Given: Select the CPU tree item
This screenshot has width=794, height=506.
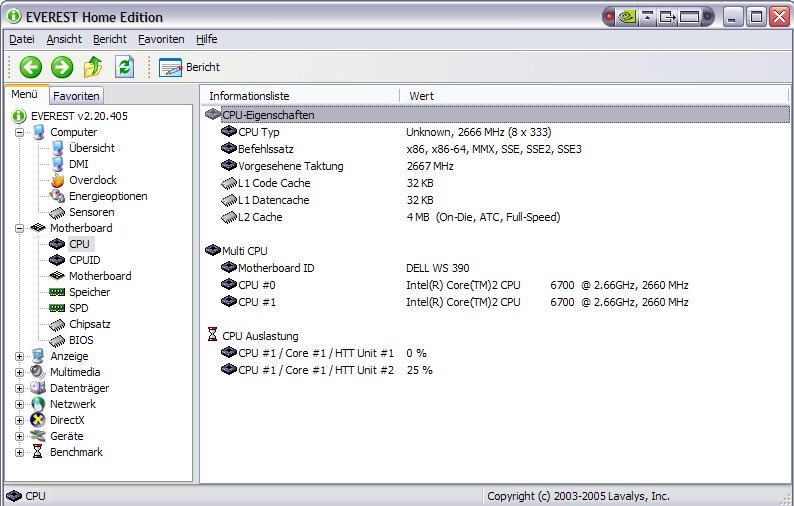Looking at the screenshot, I should click(x=79, y=244).
